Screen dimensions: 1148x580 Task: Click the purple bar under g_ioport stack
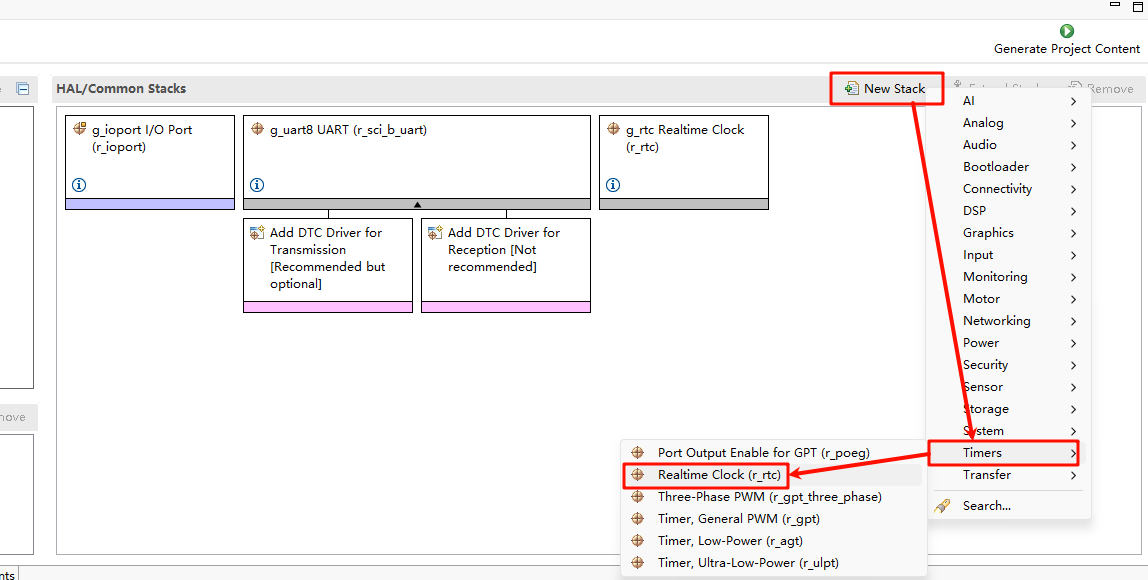[150, 204]
